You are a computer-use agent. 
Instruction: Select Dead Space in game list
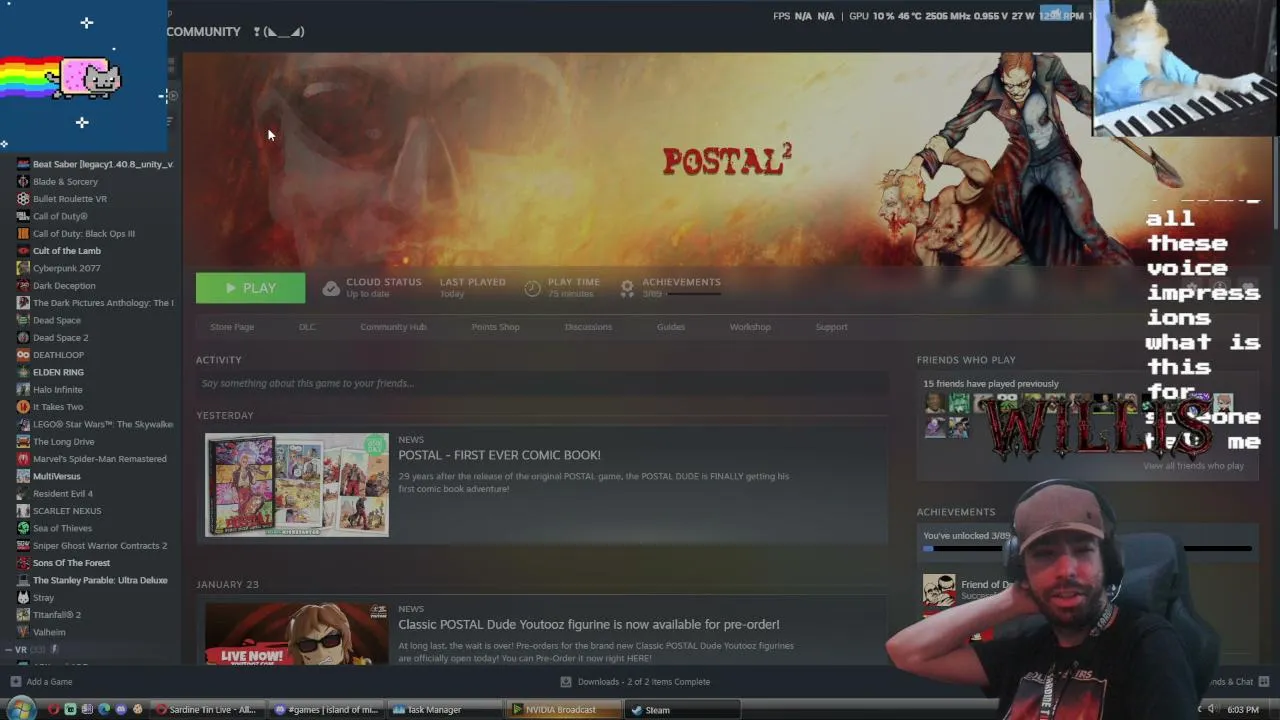pyautogui.click(x=57, y=320)
